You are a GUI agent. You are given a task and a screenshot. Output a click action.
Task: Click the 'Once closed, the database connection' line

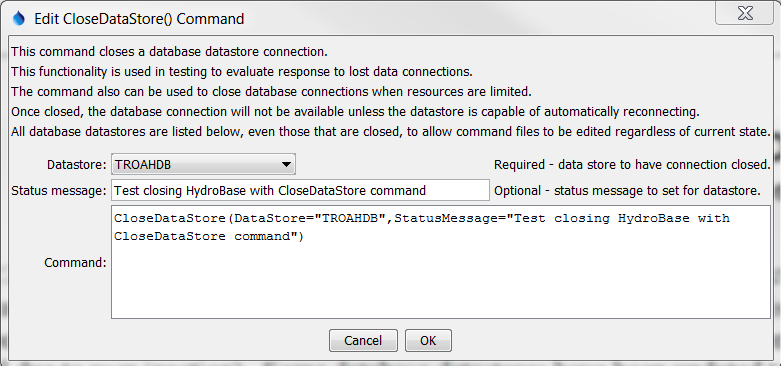[x=355, y=112]
